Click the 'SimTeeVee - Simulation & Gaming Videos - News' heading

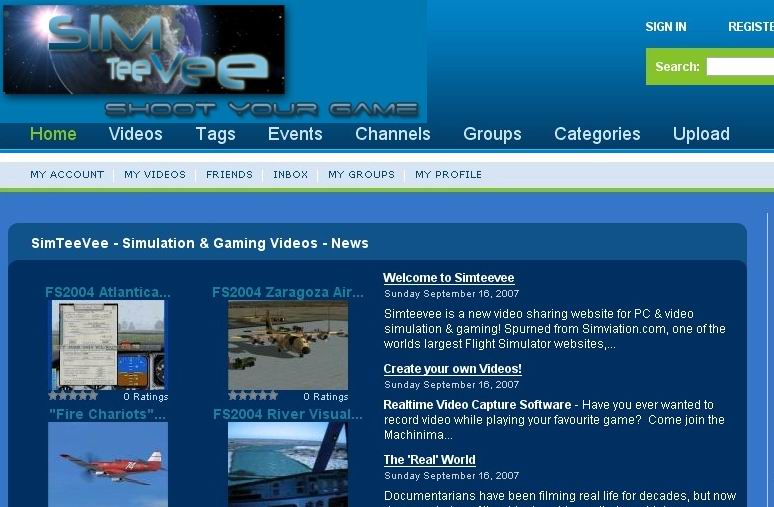tap(200, 243)
